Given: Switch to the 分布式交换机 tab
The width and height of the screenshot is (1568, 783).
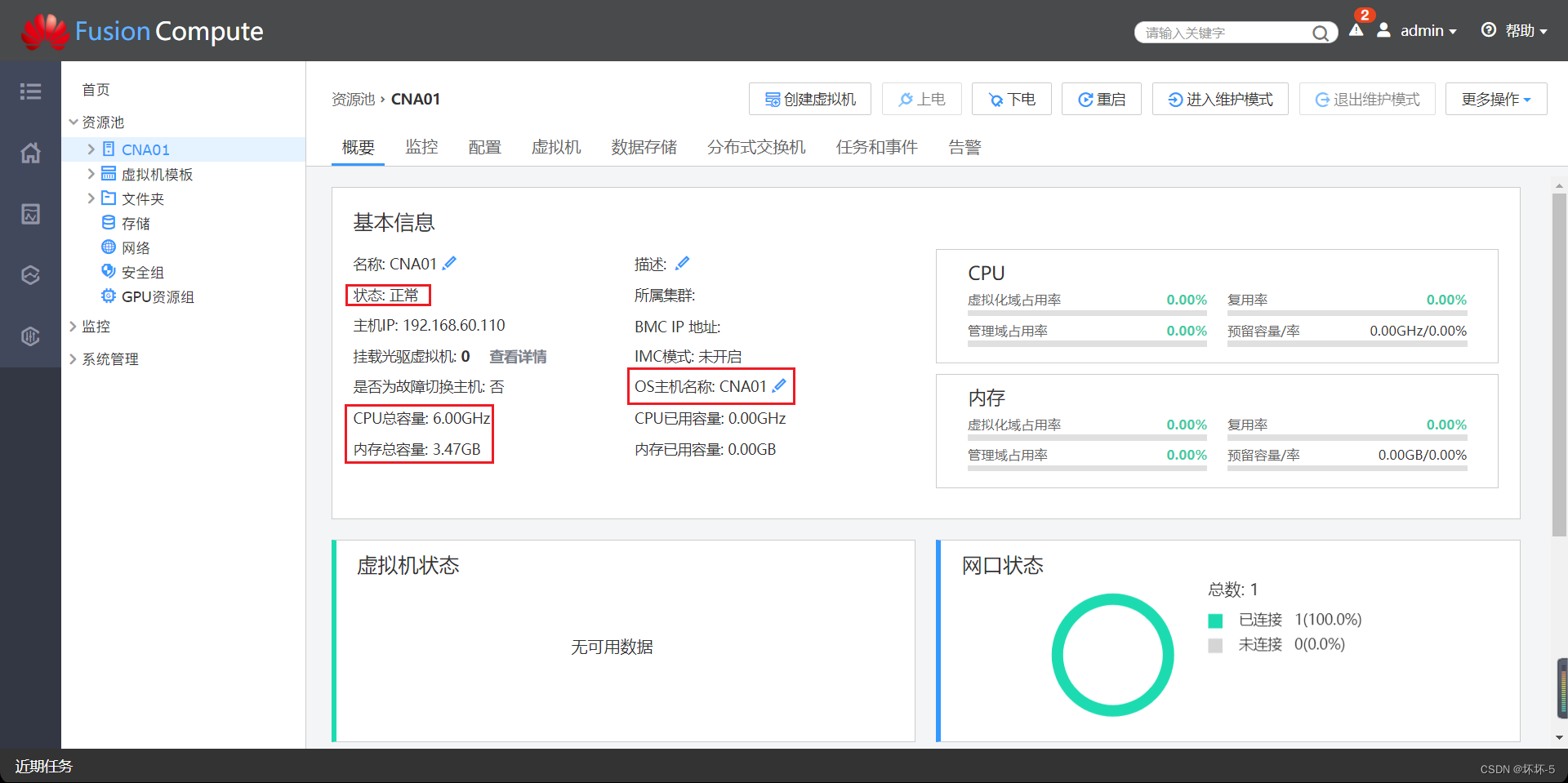Looking at the screenshot, I should (x=756, y=147).
